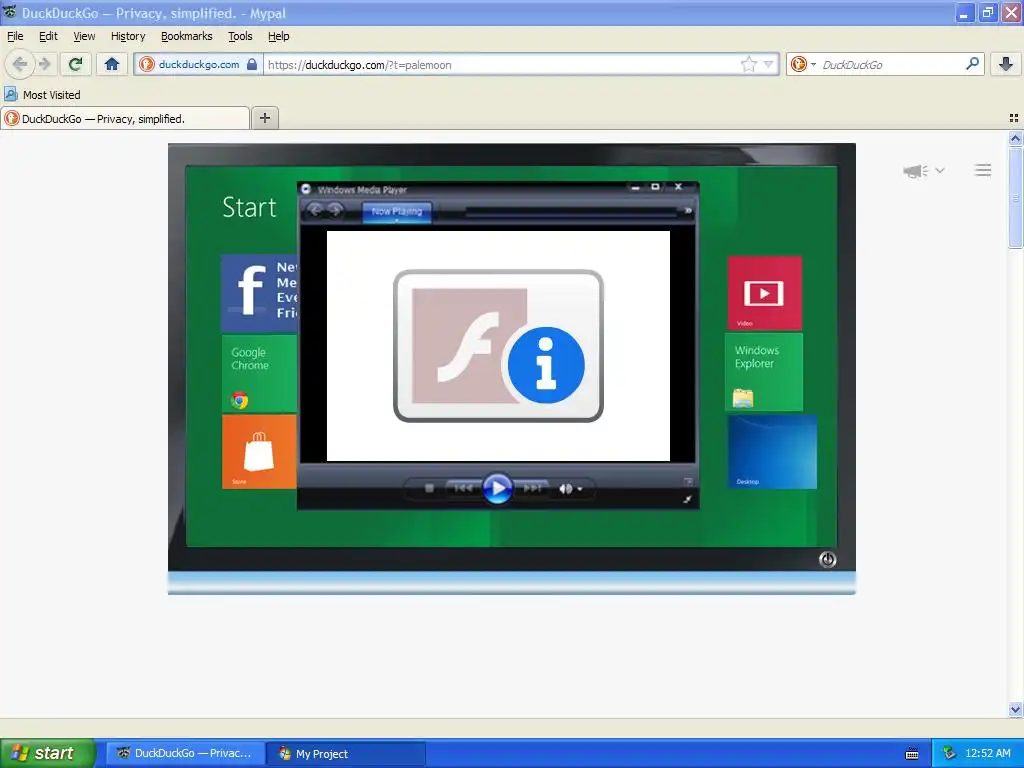Bookmark this page with the star
Viewport: 1024px width, 768px height.
click(748, 64)
